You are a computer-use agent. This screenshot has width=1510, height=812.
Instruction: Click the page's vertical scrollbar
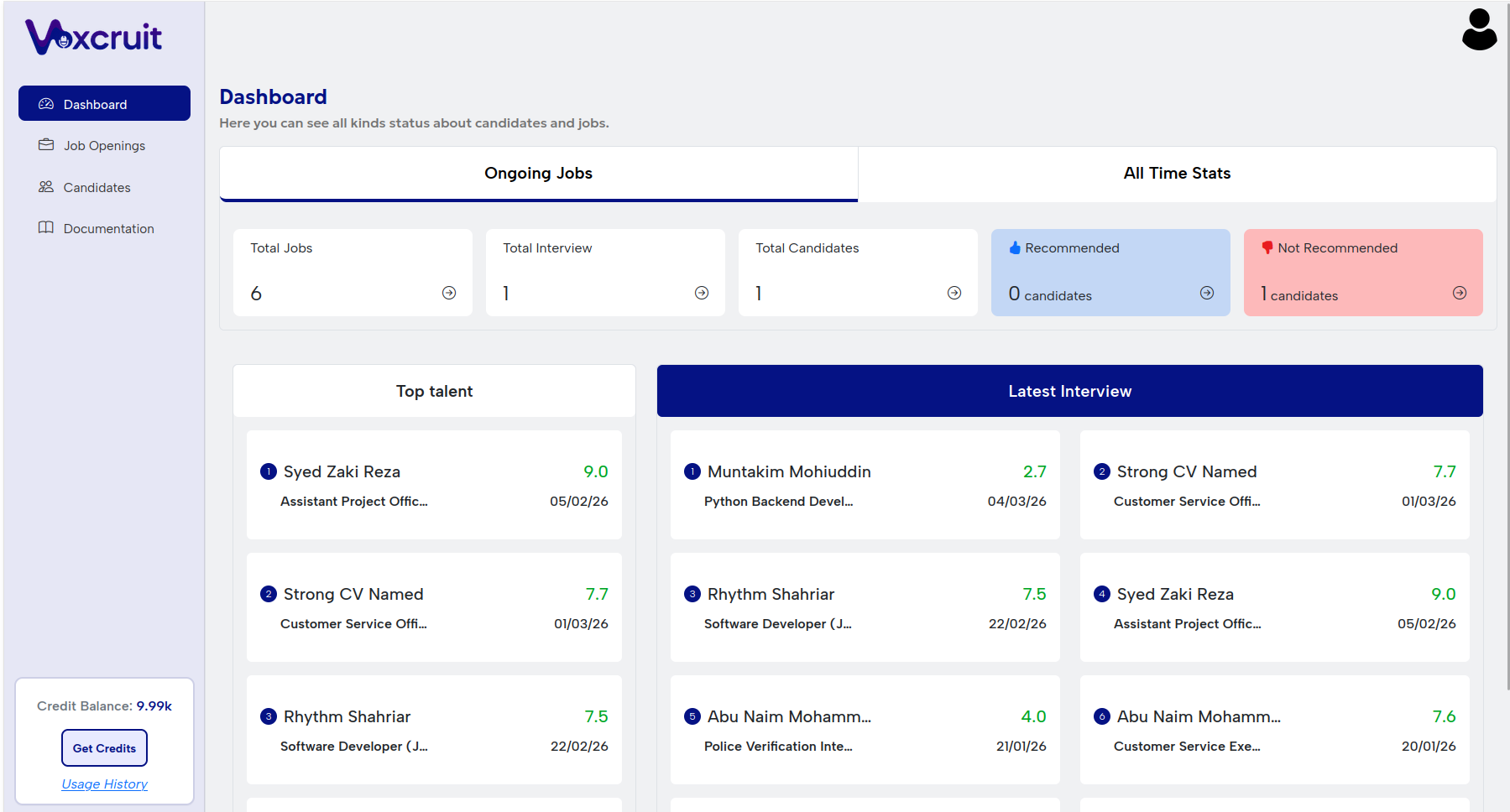pyautogui.click(x=1507, y=336)
